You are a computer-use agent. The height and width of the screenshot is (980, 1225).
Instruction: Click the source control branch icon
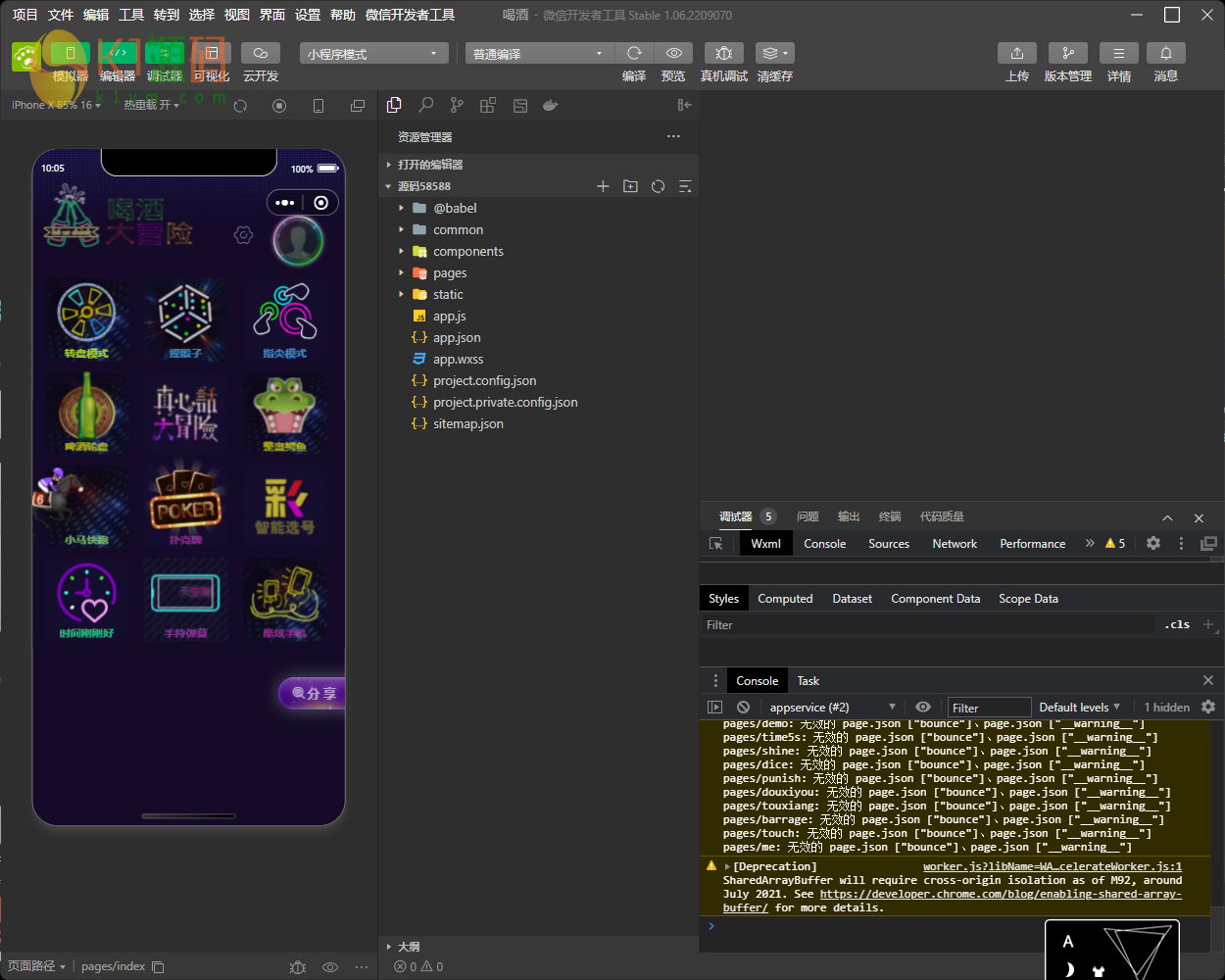click(x=457, y=105)
